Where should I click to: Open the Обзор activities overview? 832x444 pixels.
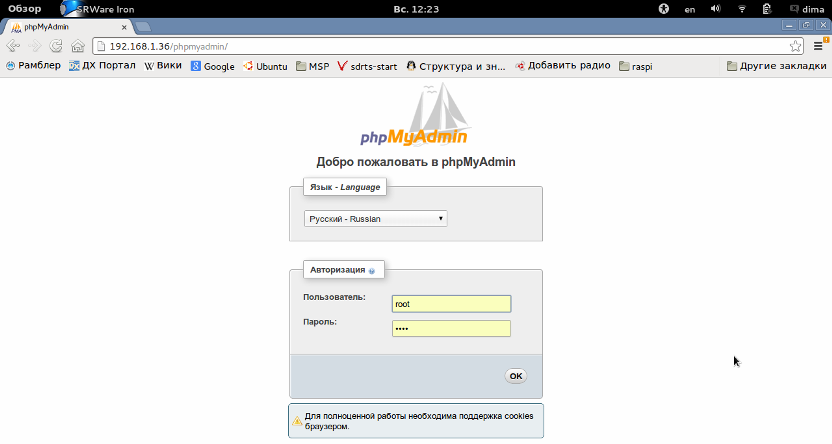pos(24,8)
